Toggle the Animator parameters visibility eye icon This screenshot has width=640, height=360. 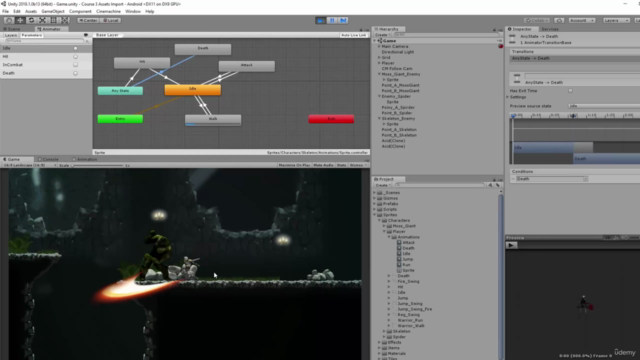[86, 35]
